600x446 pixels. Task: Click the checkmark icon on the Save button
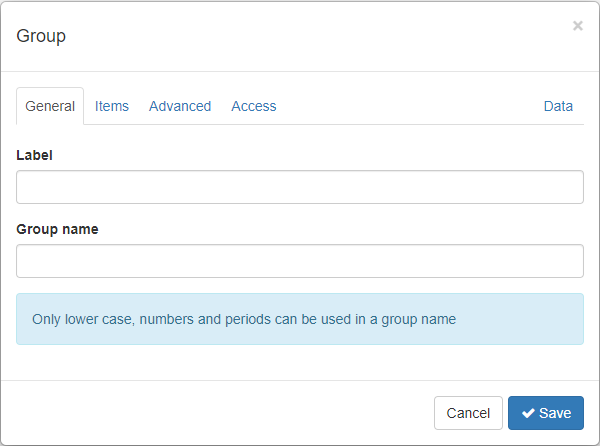[528, 413]
